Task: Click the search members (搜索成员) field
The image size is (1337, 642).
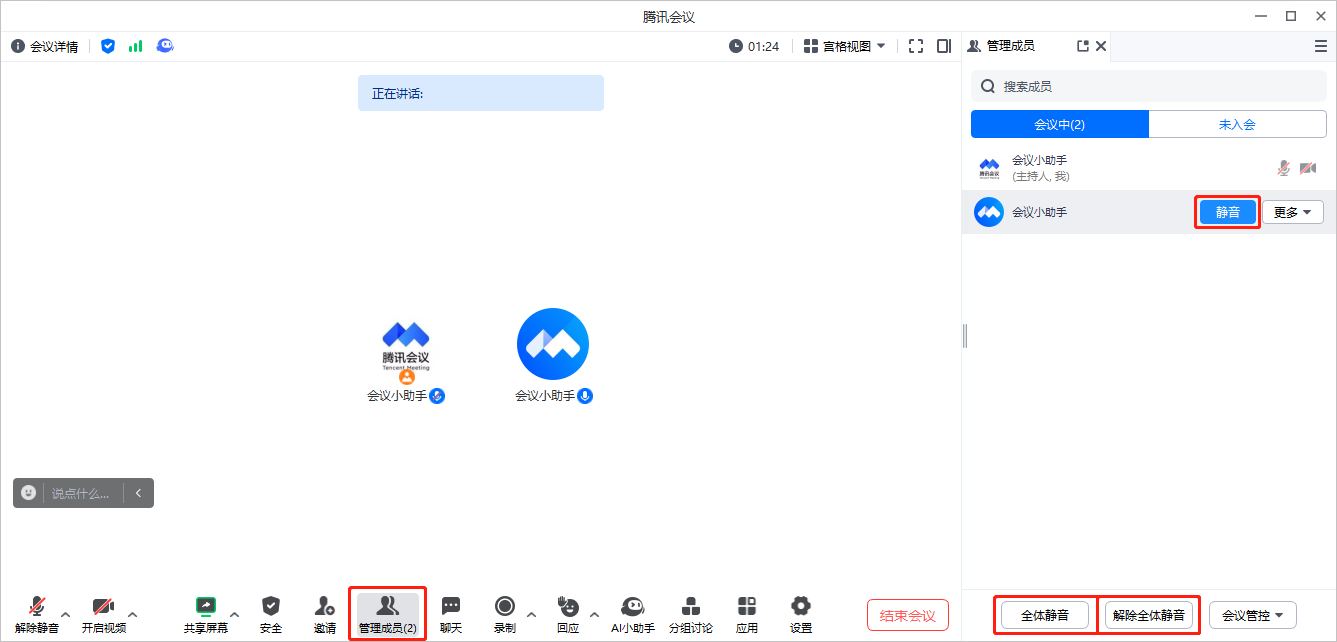Action: (1149, 86)
